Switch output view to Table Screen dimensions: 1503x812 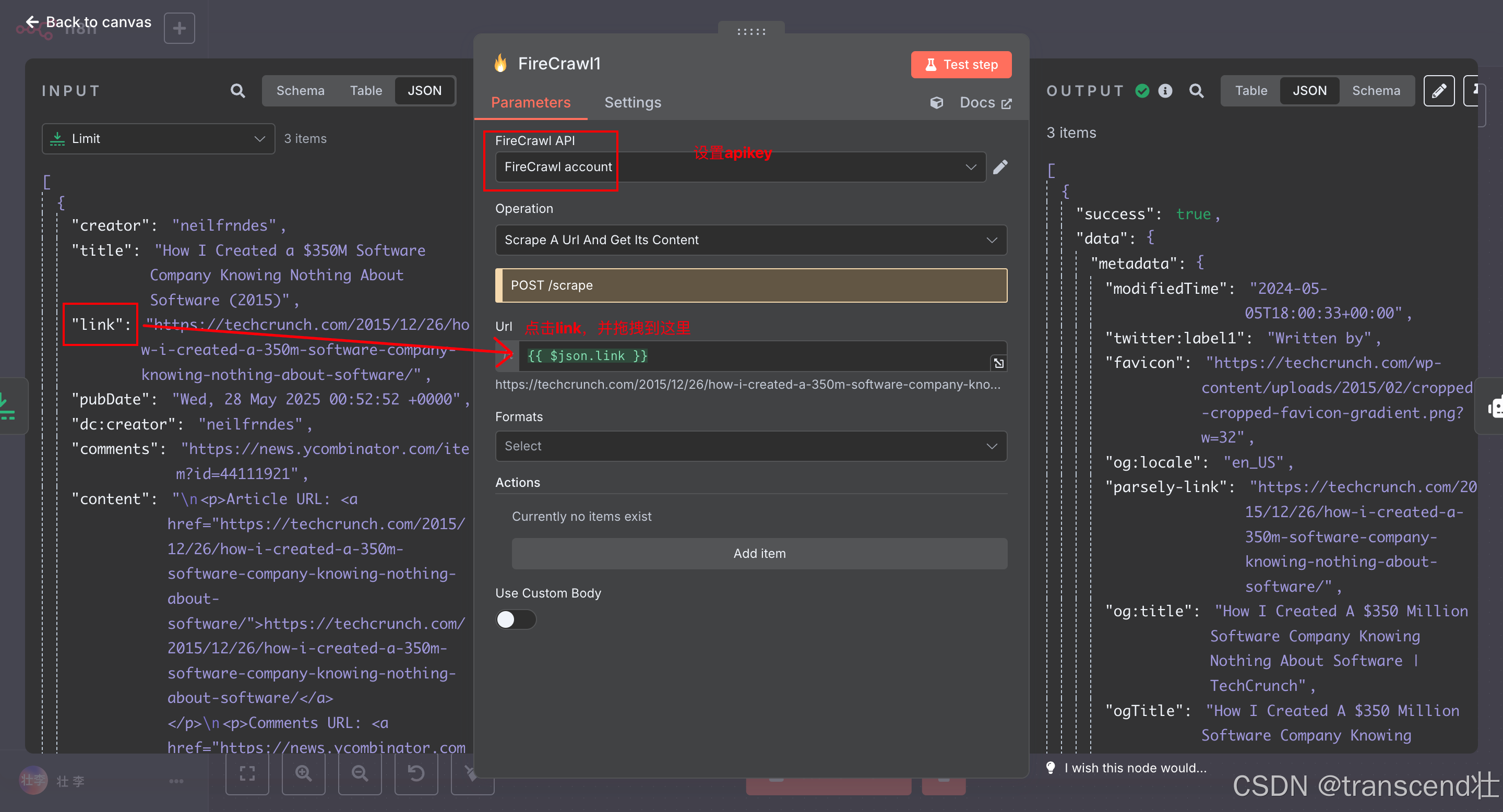tap(1251, 90)
